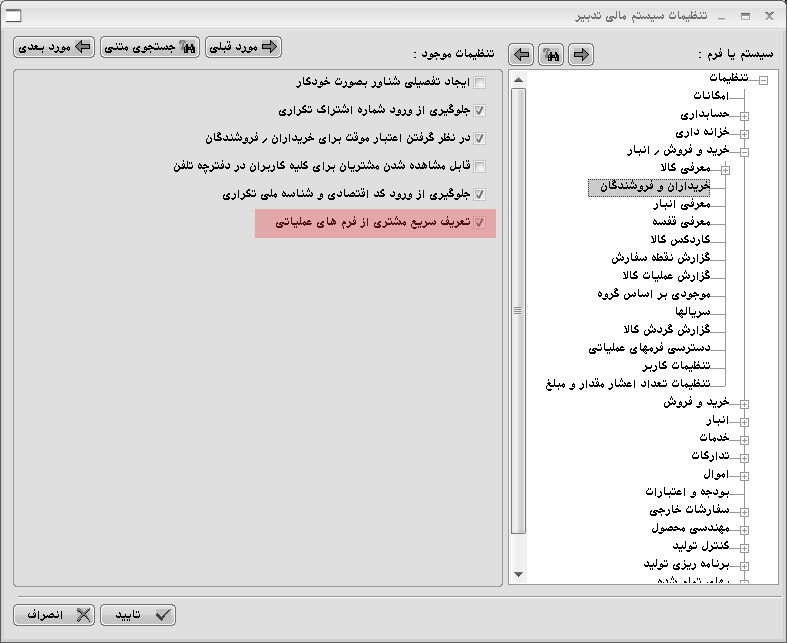The width and height of the screenshot is (787, 643).
Task: Collapse the معرفی کالا tree node
Action: pos(726,170)
